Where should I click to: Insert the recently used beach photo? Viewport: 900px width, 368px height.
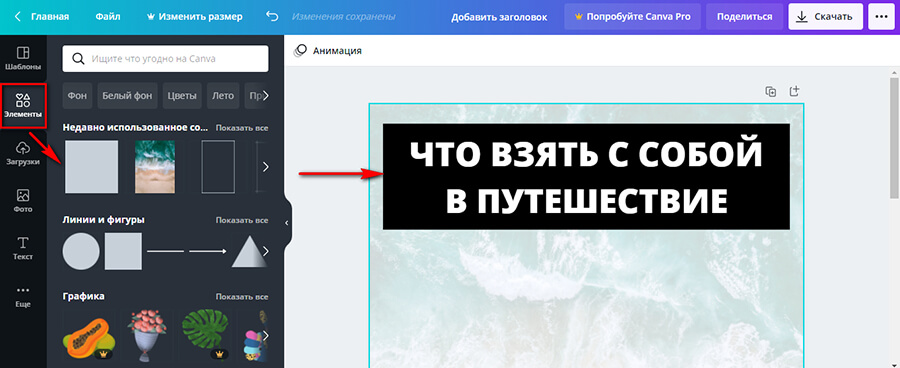tap(155, 166)
